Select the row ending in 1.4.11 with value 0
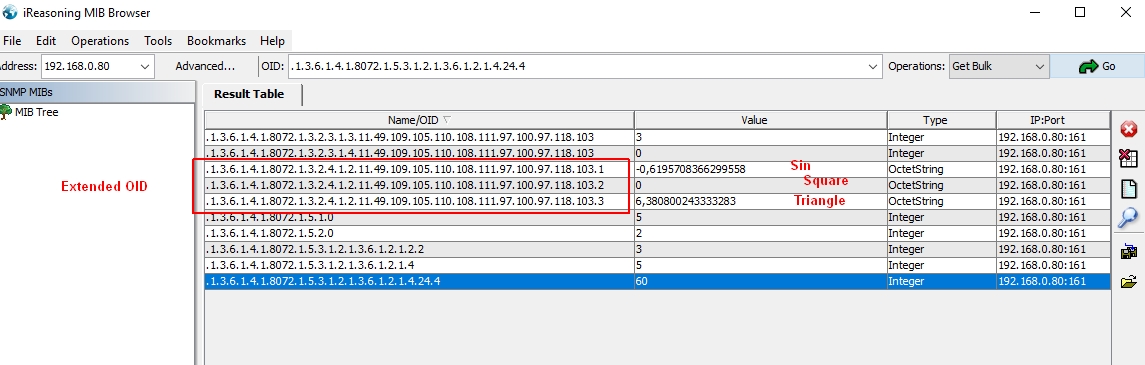The height and width of the screenshot is (365, 1145). [657, 153]
